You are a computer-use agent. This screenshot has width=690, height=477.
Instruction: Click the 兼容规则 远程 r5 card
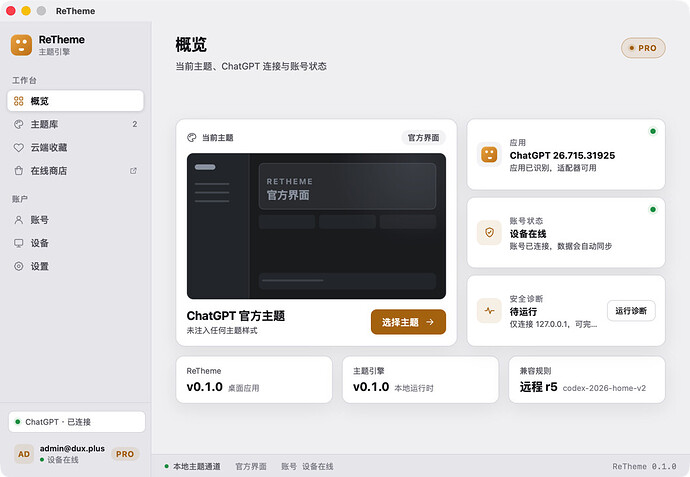pos(587,380)
